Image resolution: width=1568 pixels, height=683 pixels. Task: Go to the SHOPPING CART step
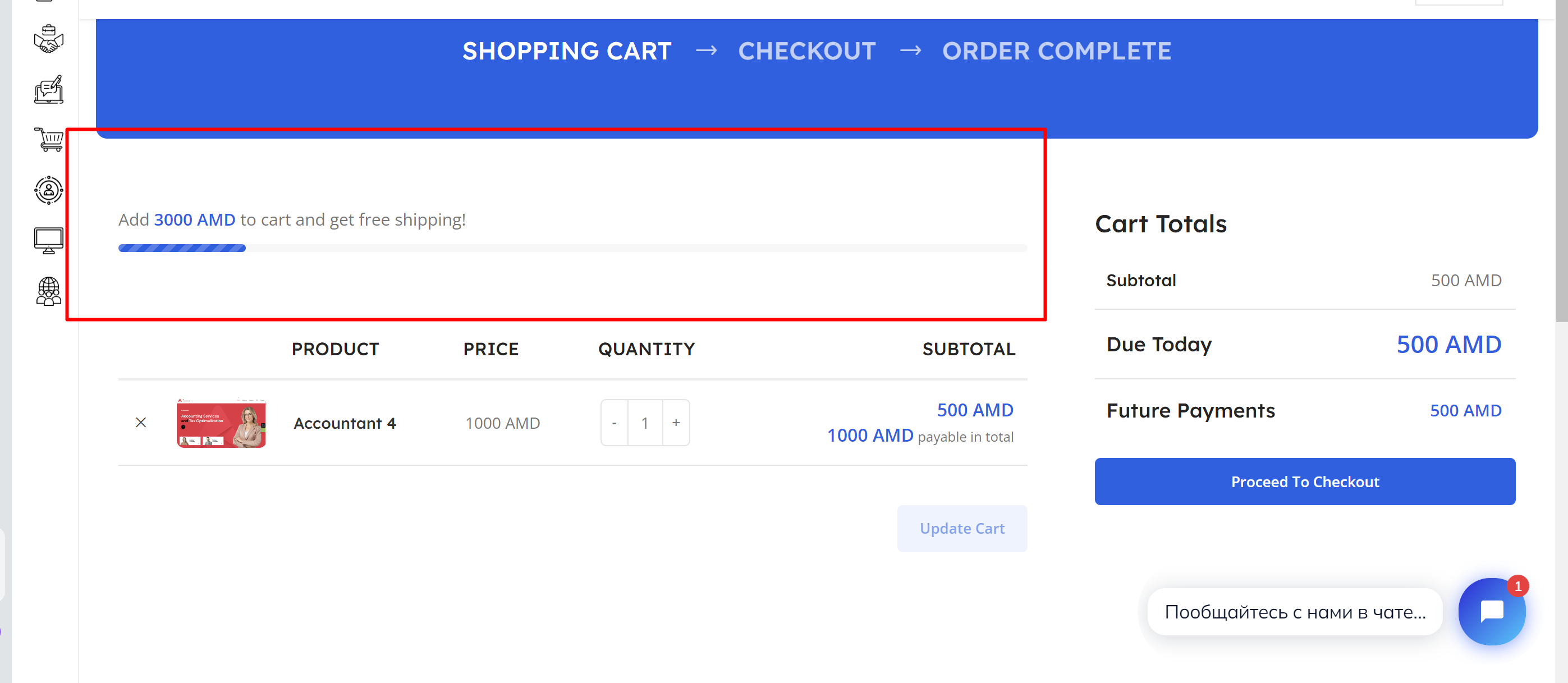pyautogui.click(x=567, y=51)
